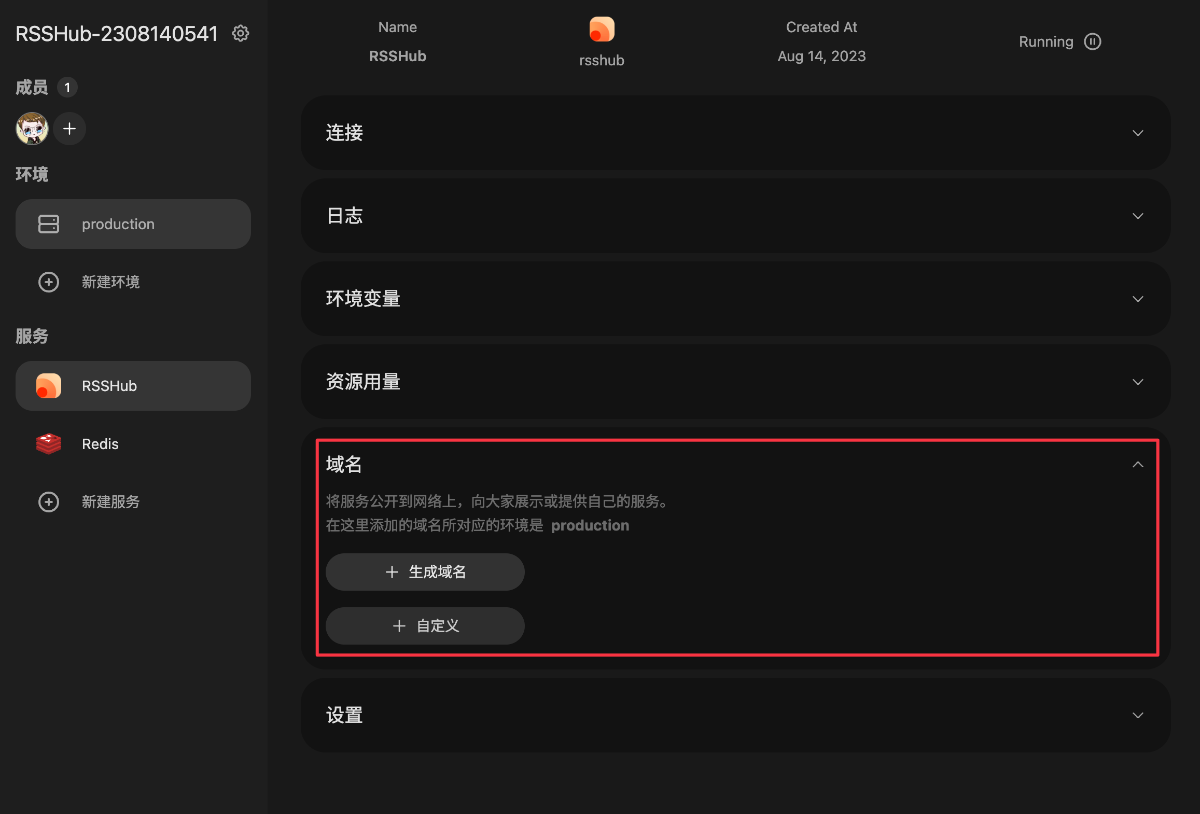Create a new service (新建服务)
Viewport: 1200px width, 814px height.
pyautogui.click(x=133, y=502)
